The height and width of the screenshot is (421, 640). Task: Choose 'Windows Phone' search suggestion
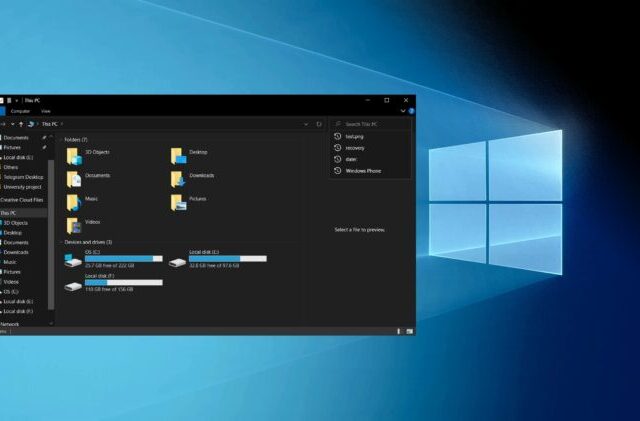(362, 171)
